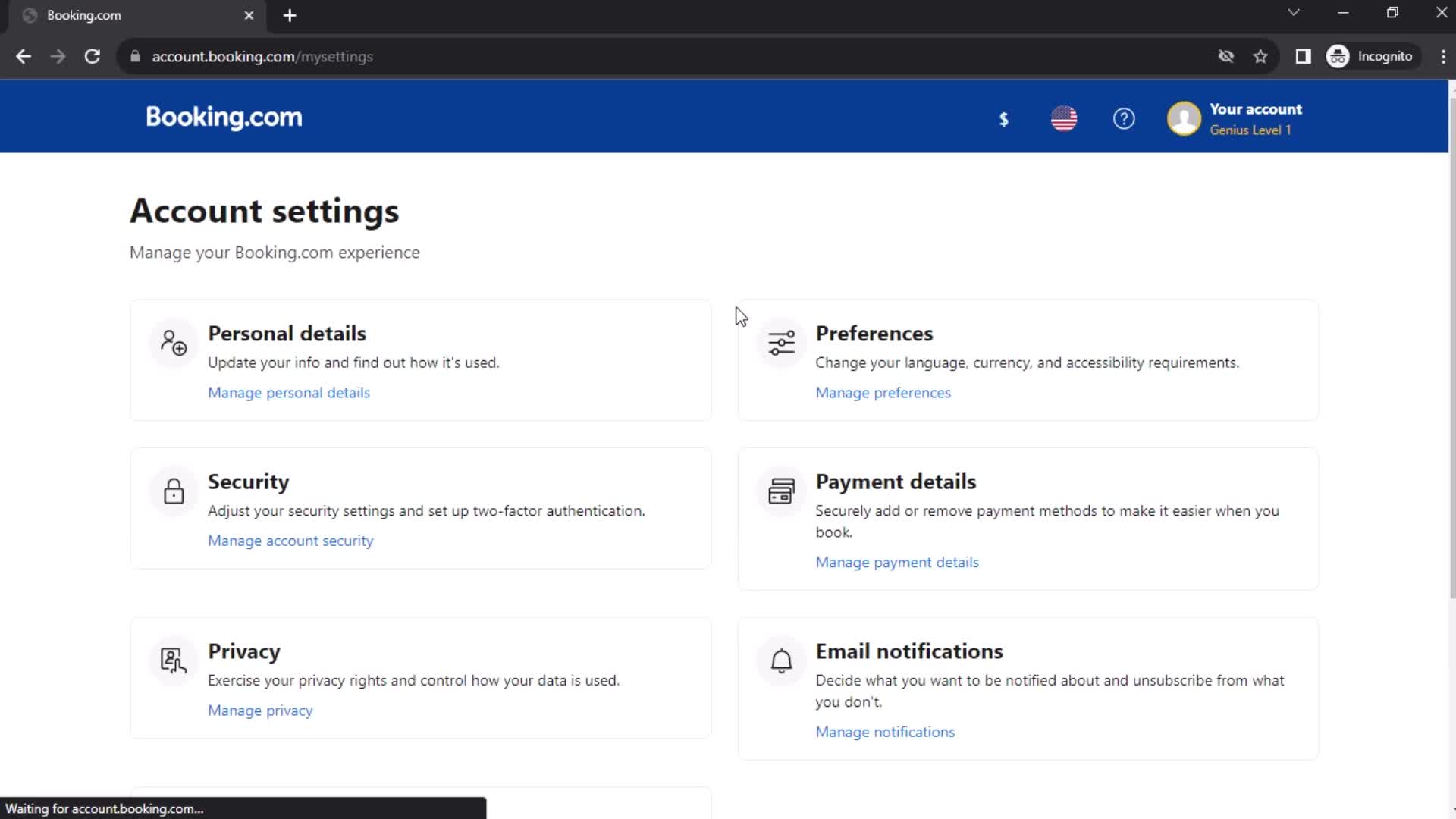1456x819 pixels.
Task: Click the Account settings page title
Action: point(264,211)
